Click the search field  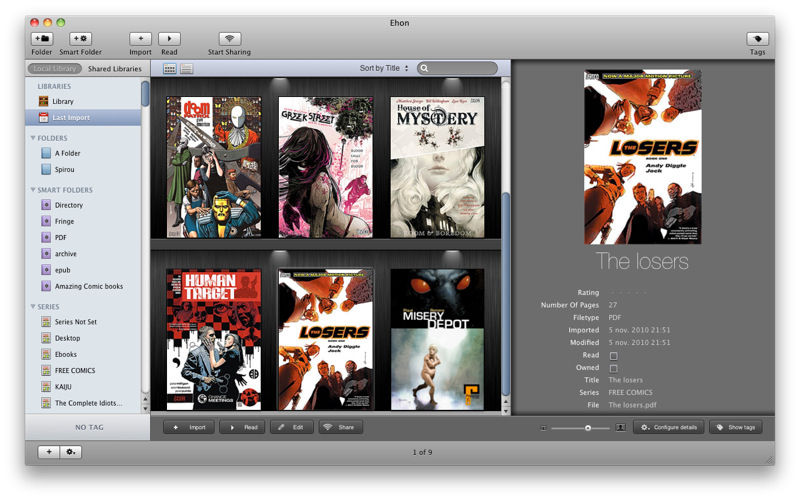457,68
